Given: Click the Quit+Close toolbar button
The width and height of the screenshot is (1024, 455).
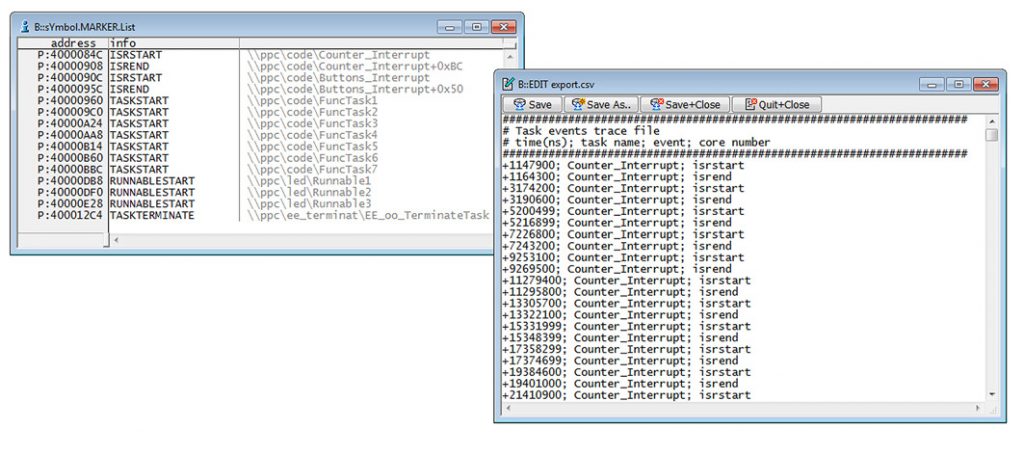Looking at the screenshot, I should click(x=776, y=104).
